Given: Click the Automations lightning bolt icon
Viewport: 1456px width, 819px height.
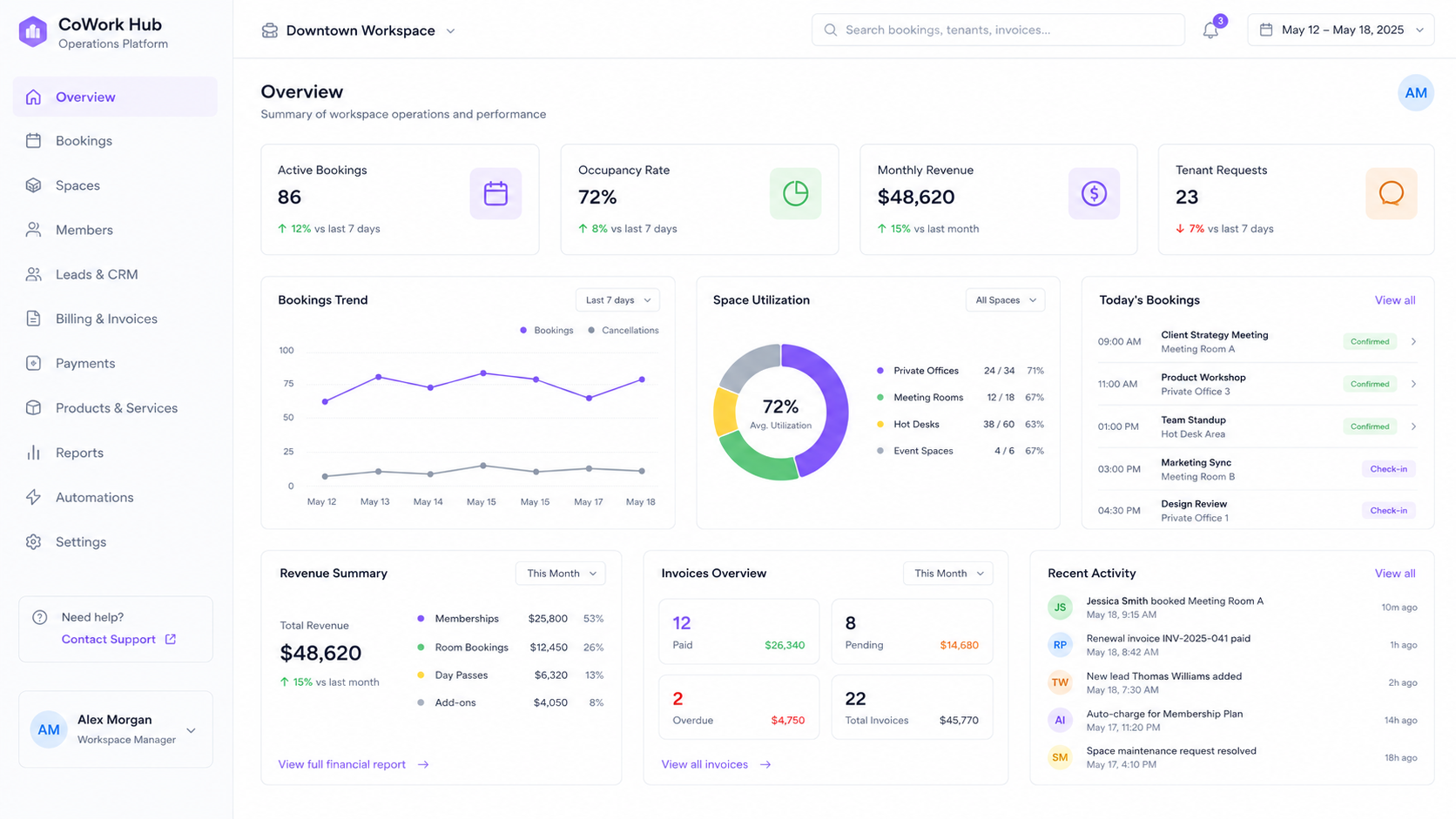Looking at the screenshot, I should pyautogui.click(x=33, y=497).
